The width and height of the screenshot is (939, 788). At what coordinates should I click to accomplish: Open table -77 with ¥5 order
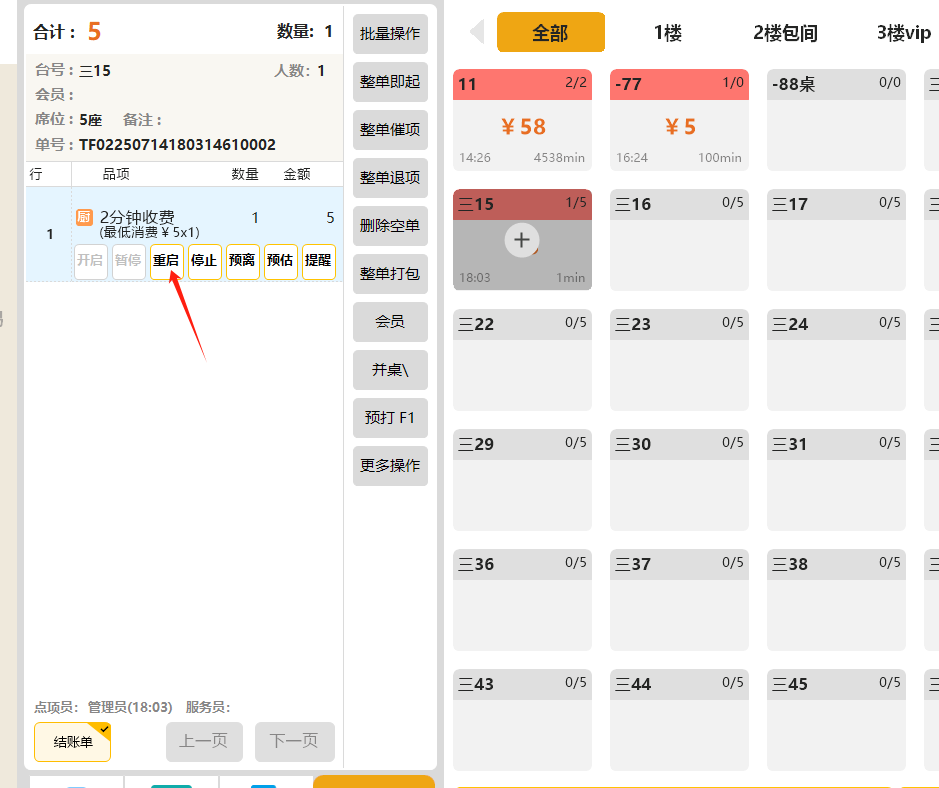click(x=679, y=120)
